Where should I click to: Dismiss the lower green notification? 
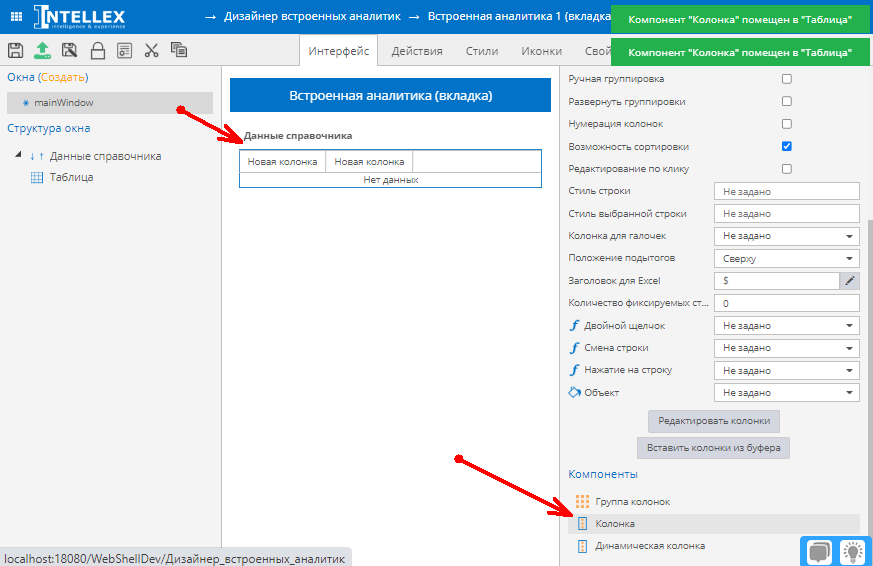740,52
